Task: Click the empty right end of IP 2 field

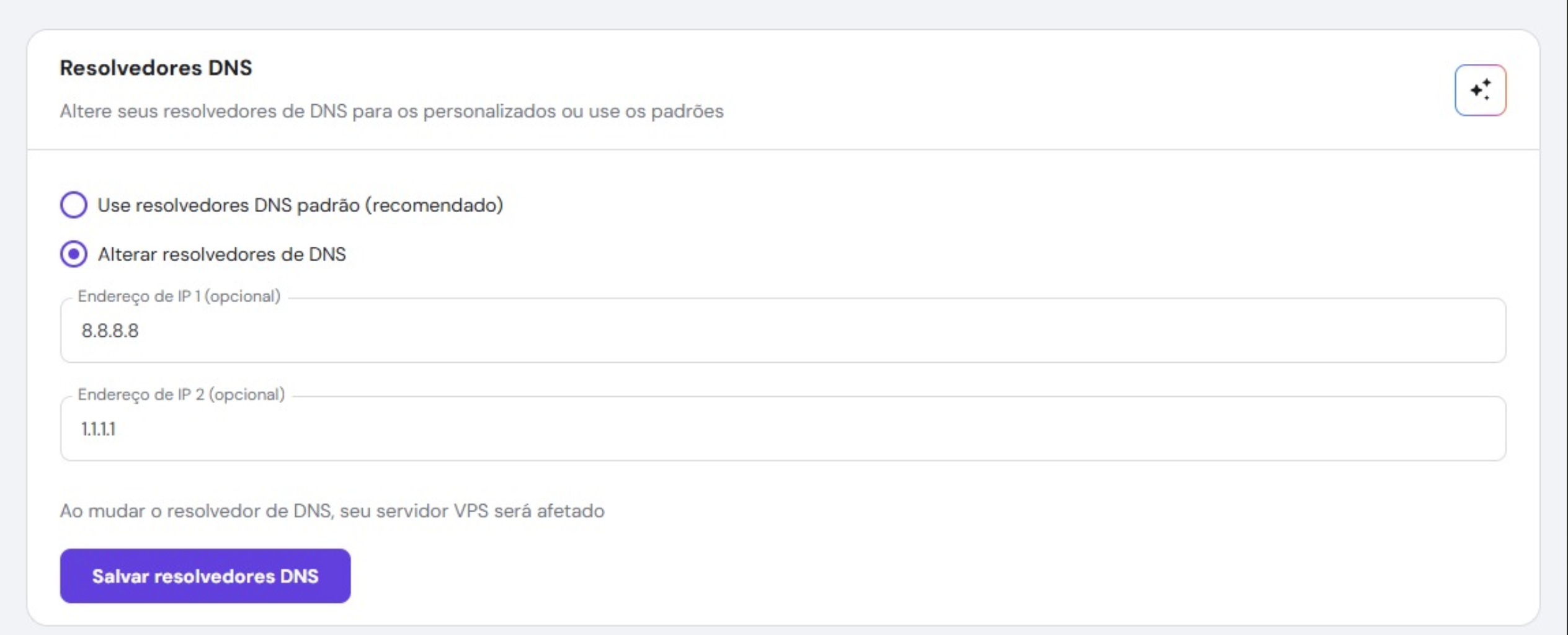Action: coord(1427,429)
